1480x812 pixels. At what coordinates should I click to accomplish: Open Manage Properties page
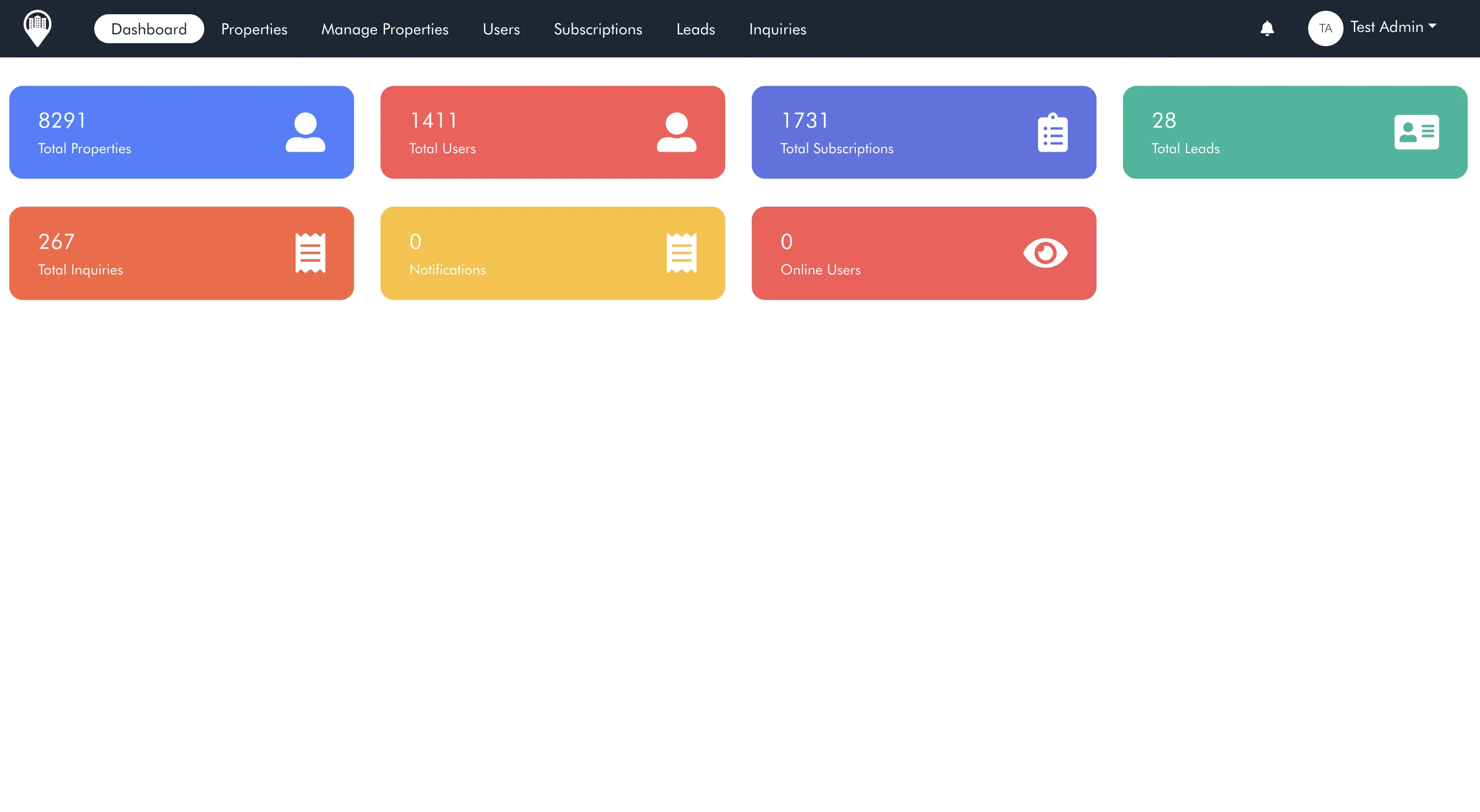(x=384, y=28)
